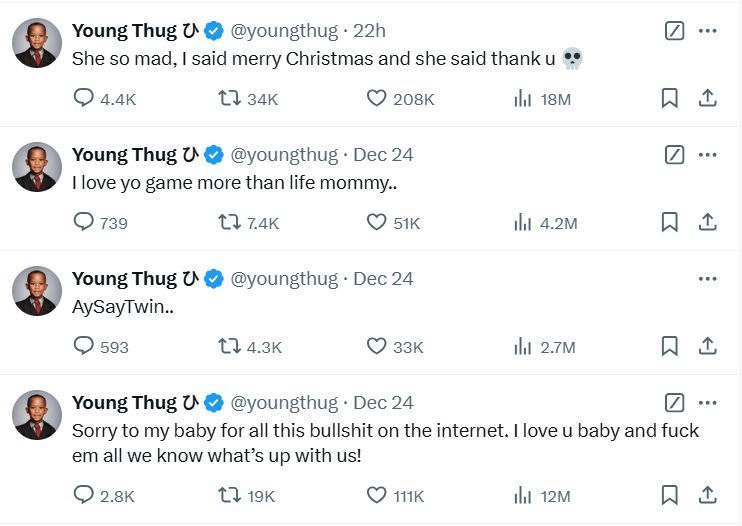Retweet the merry Christmas tweet
Screen dimensions: 742x526
coord(229,98)
